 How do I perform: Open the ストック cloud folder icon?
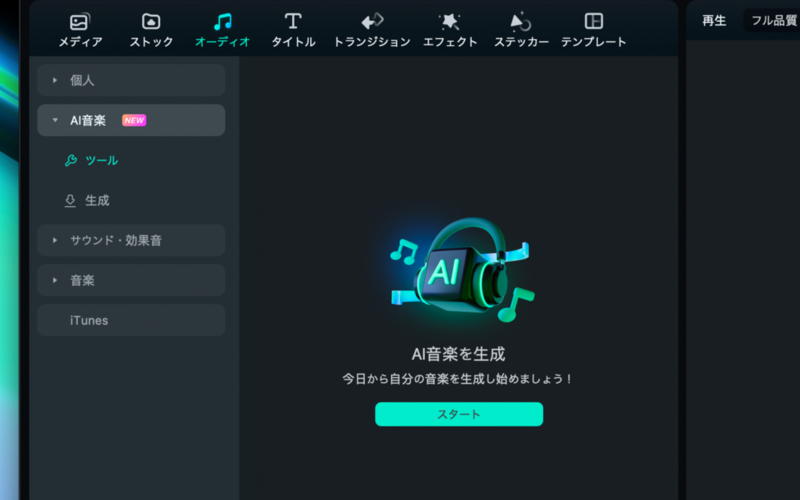tap(151, 22)
